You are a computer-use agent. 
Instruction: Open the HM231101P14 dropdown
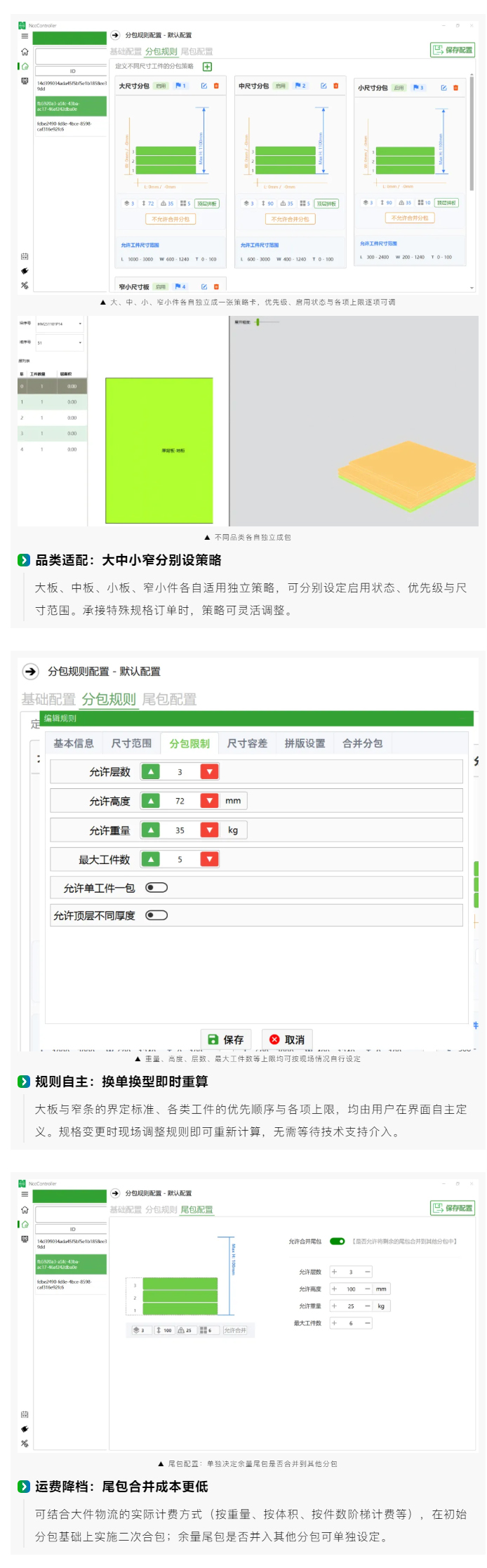[60, 324]
